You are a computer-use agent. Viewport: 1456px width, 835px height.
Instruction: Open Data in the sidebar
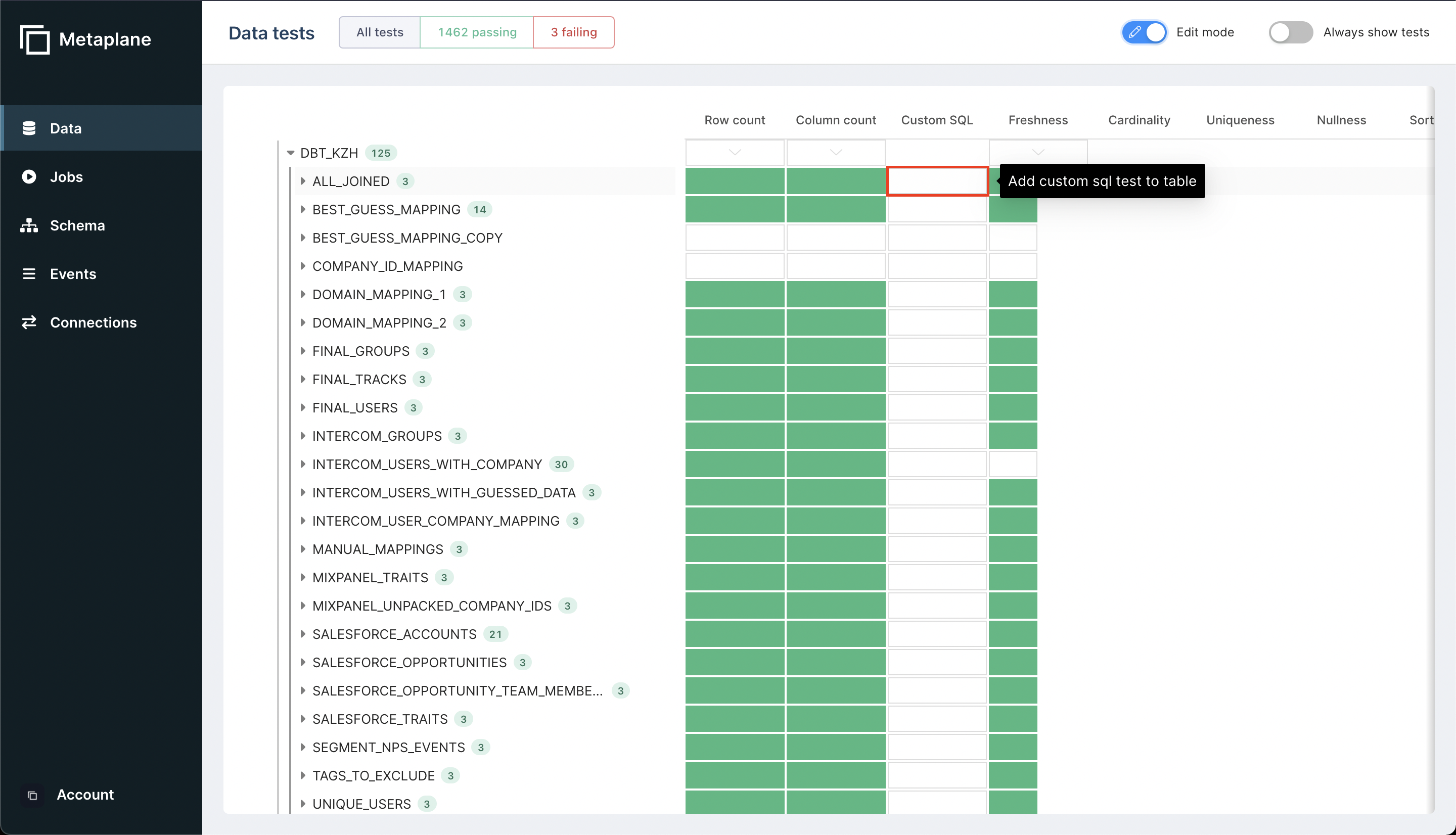[101, 128]
